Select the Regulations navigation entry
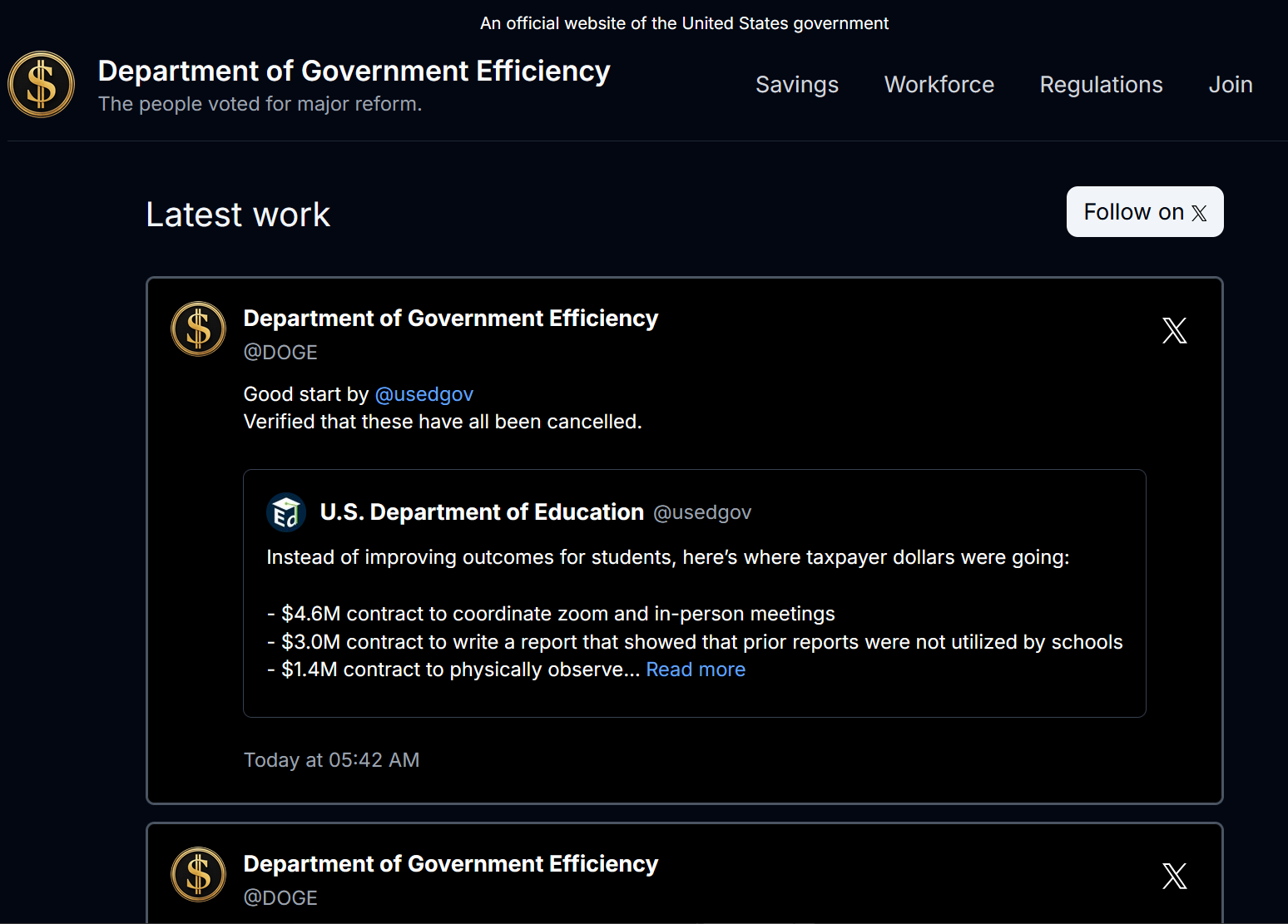1288x924 pixels. [x=1101, y=84]
